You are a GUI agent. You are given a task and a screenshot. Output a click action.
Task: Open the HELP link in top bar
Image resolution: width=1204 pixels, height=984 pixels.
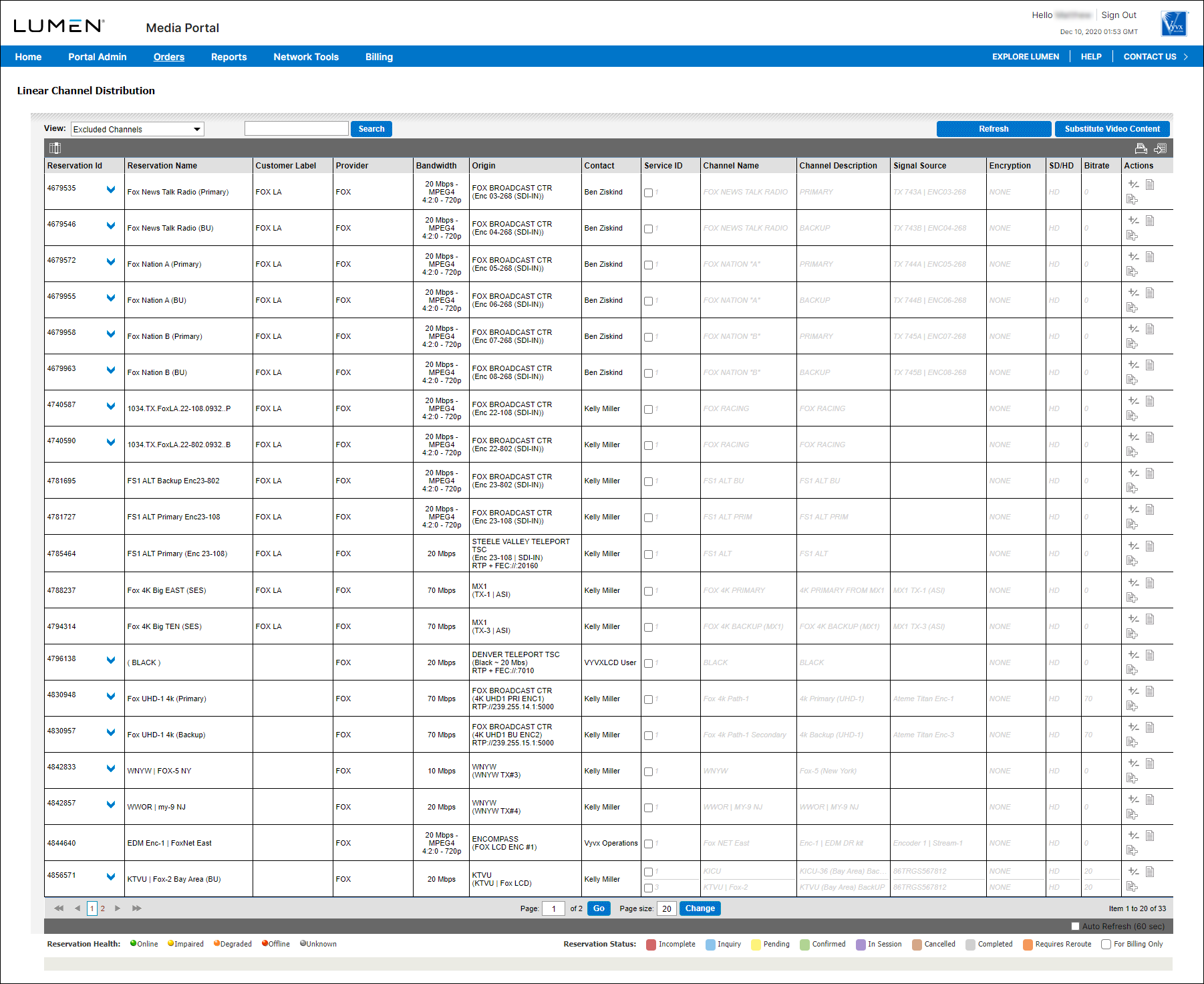pos(1091,57)
